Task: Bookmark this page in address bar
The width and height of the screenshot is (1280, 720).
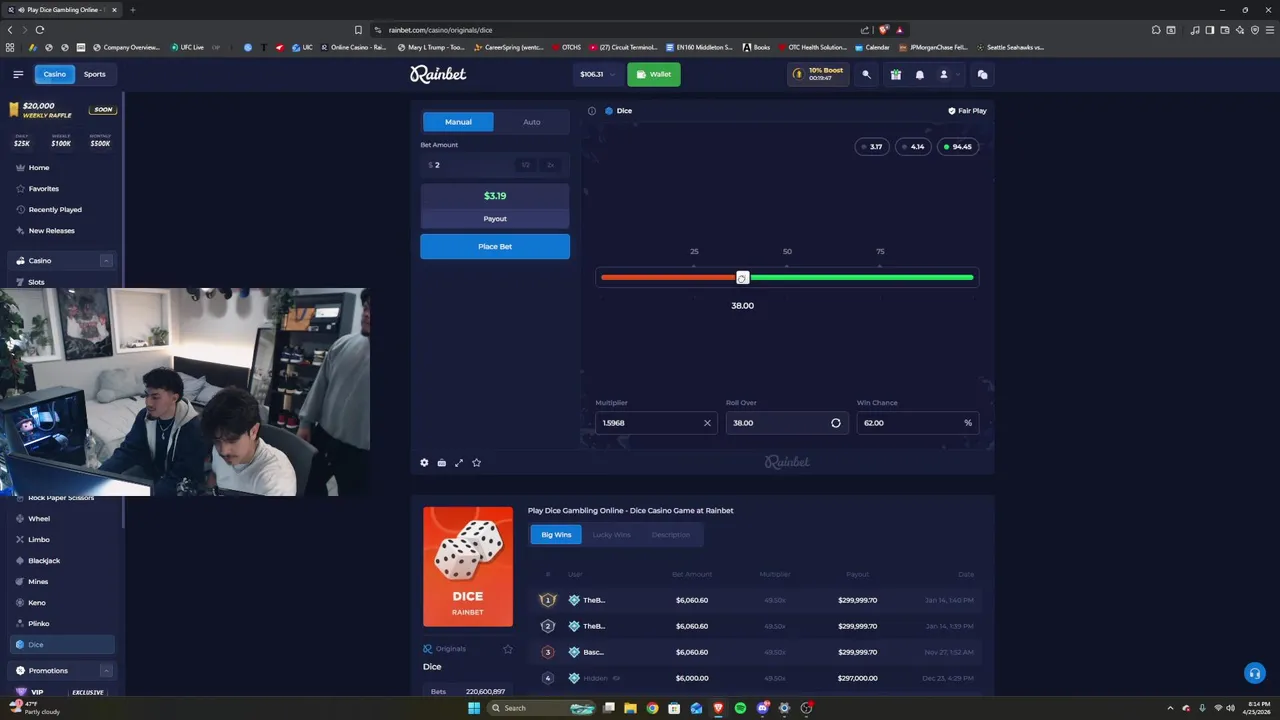Action: (x=358, y=30)
